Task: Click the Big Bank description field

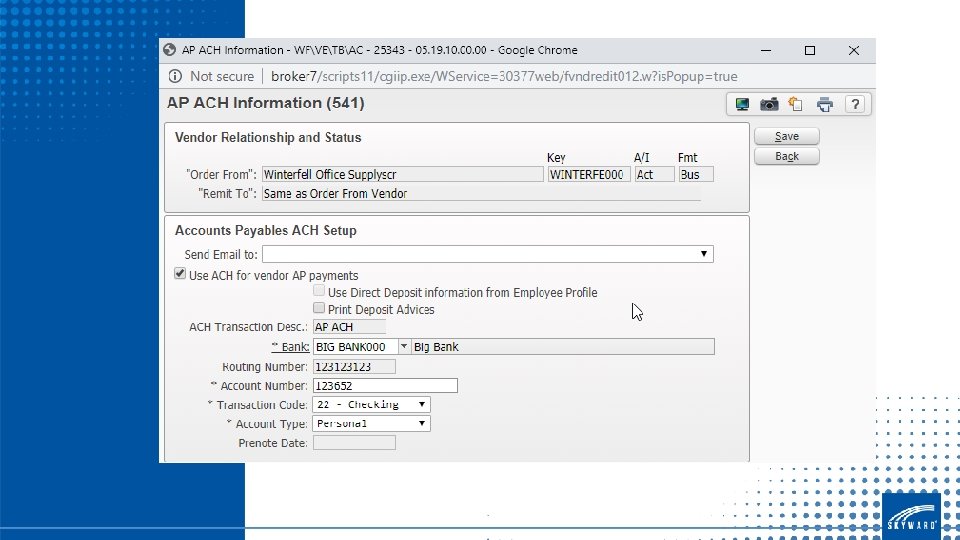Action: pos(563,347)
